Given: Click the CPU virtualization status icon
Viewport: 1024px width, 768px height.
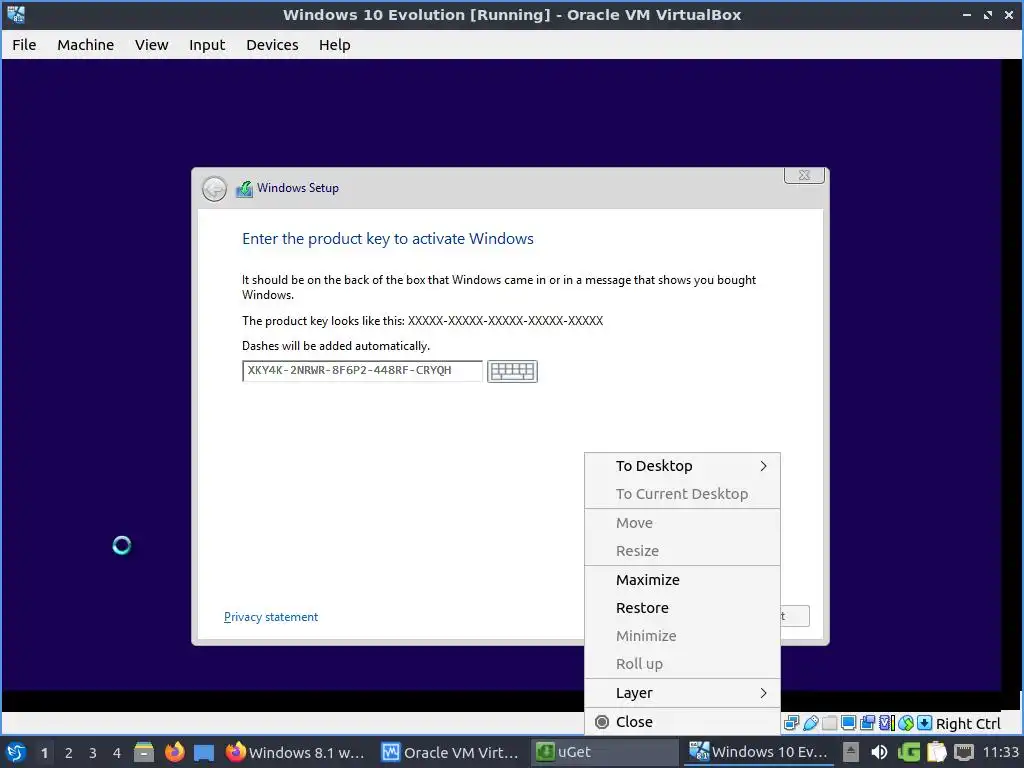Looking at the screenshot, I should point(887,723).
